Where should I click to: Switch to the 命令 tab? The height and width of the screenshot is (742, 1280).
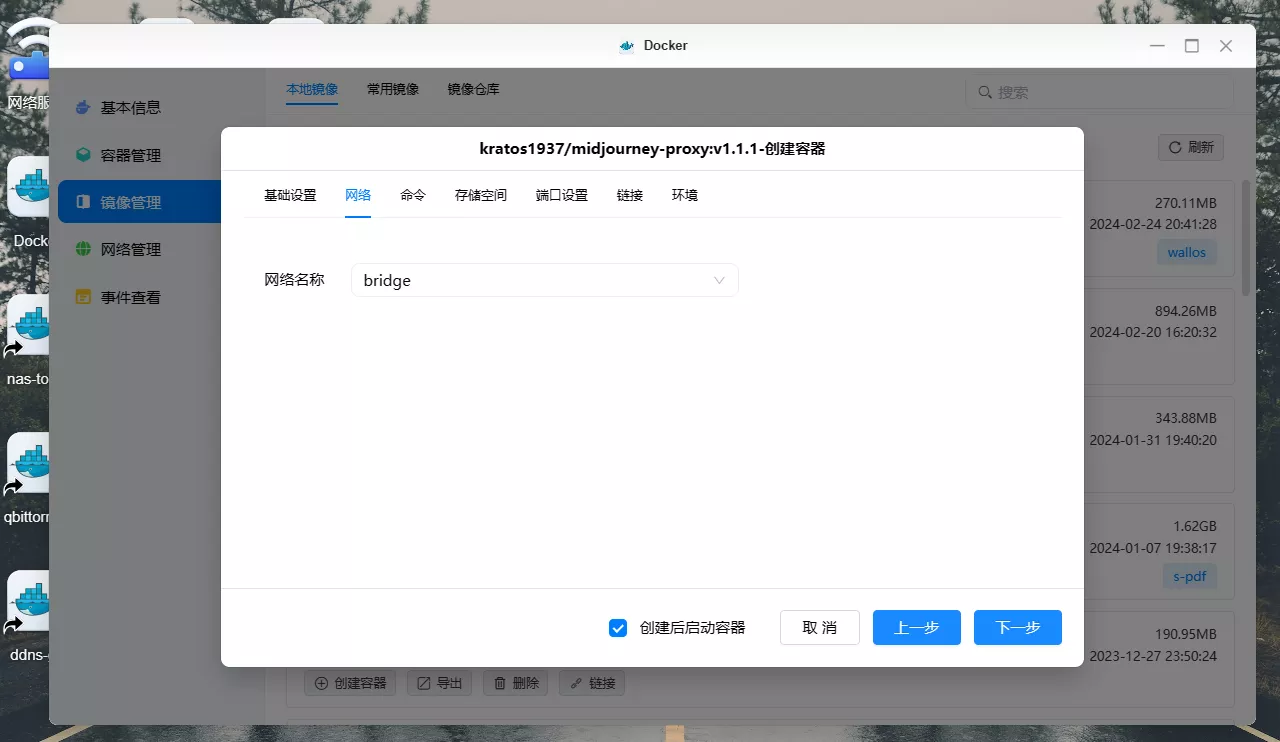pyautogui.click(x=413, y=195)
